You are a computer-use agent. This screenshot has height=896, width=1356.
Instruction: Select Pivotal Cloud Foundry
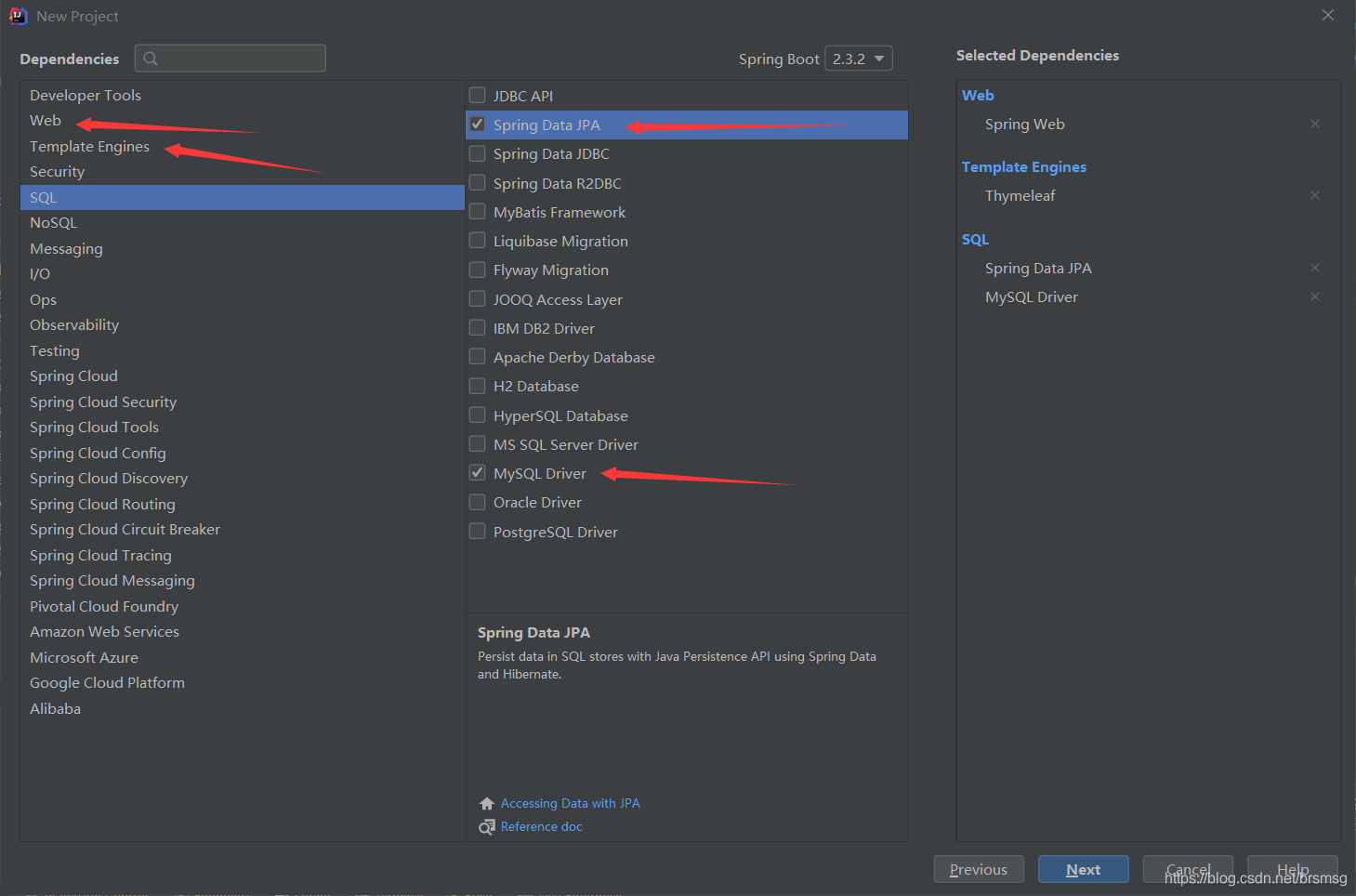pyautogui.click(x=243, y=606)
